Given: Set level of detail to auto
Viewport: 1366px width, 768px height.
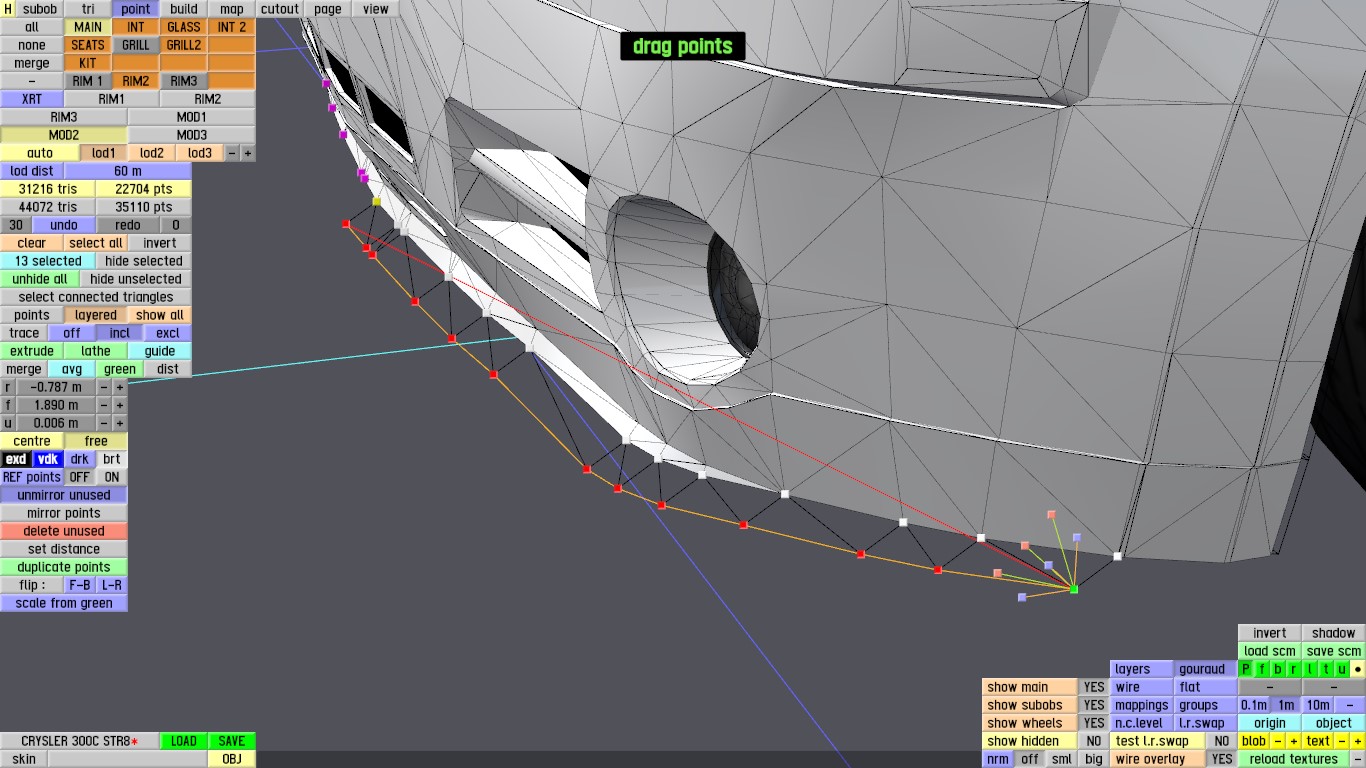Looking at the screenshot, I should 40,153.
